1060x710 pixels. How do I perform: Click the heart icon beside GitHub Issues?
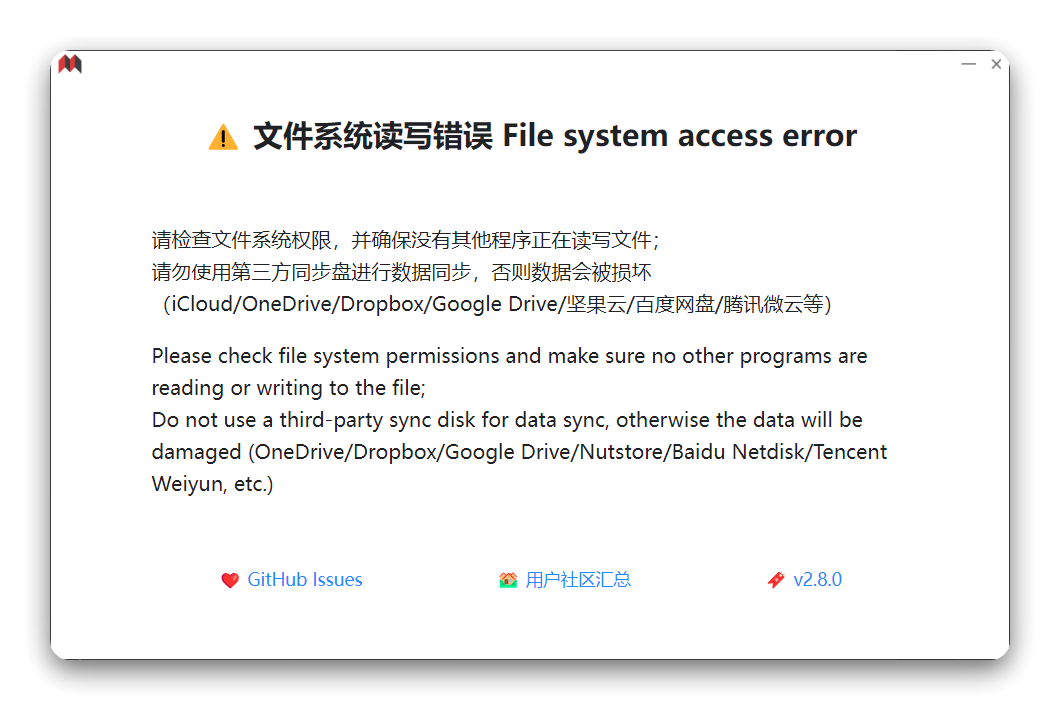(x=229, y=579)
